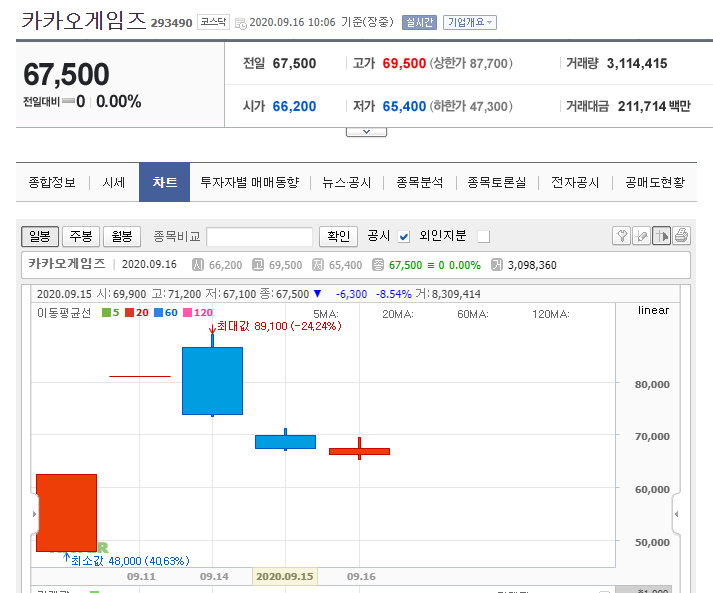
Task: Change the linear scale option
Action: (653, 310)
